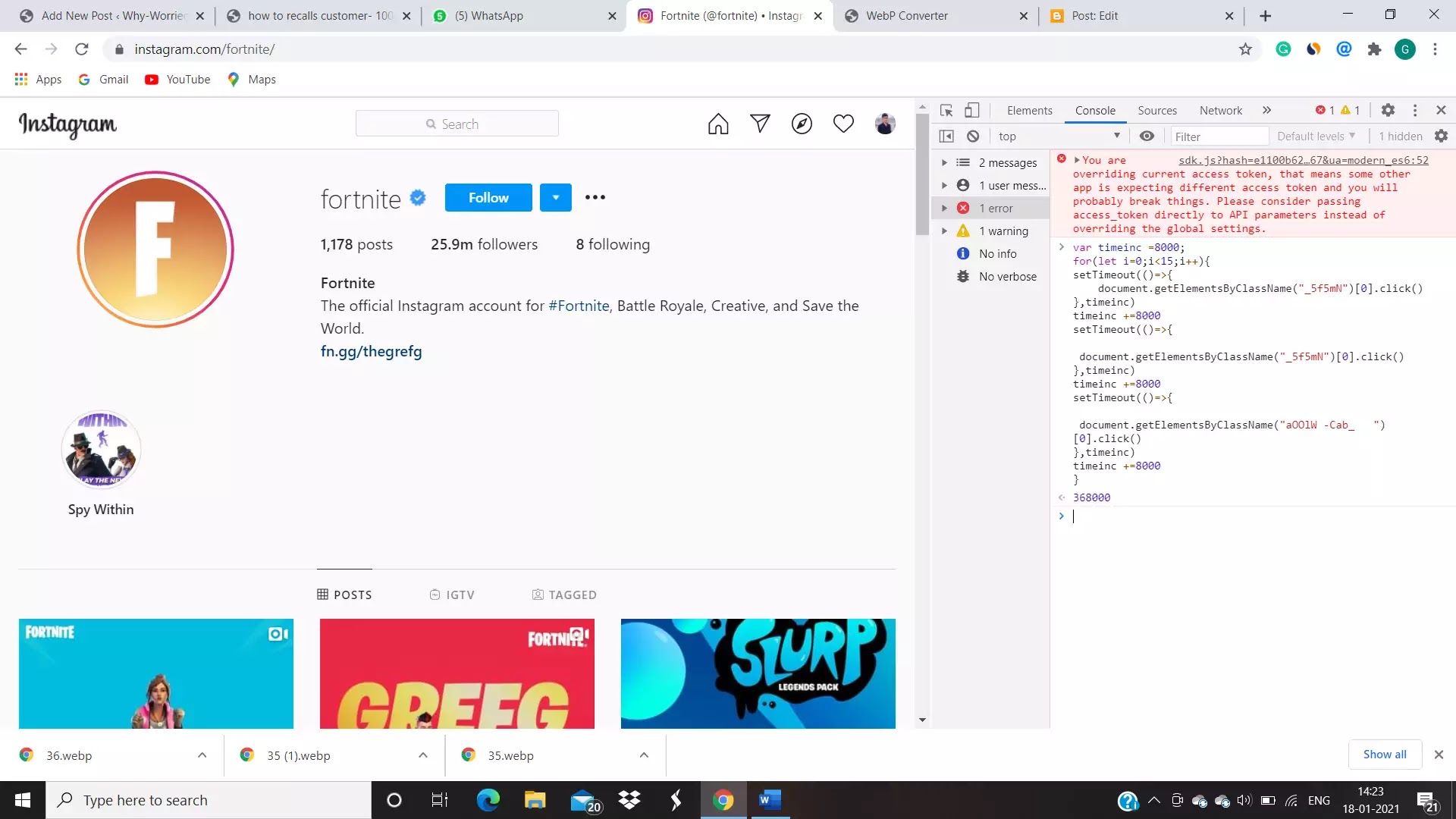Screen dimensions: 1456x819
Task: Expand the error message disclosure triangle
Action: pos(1077,160)
